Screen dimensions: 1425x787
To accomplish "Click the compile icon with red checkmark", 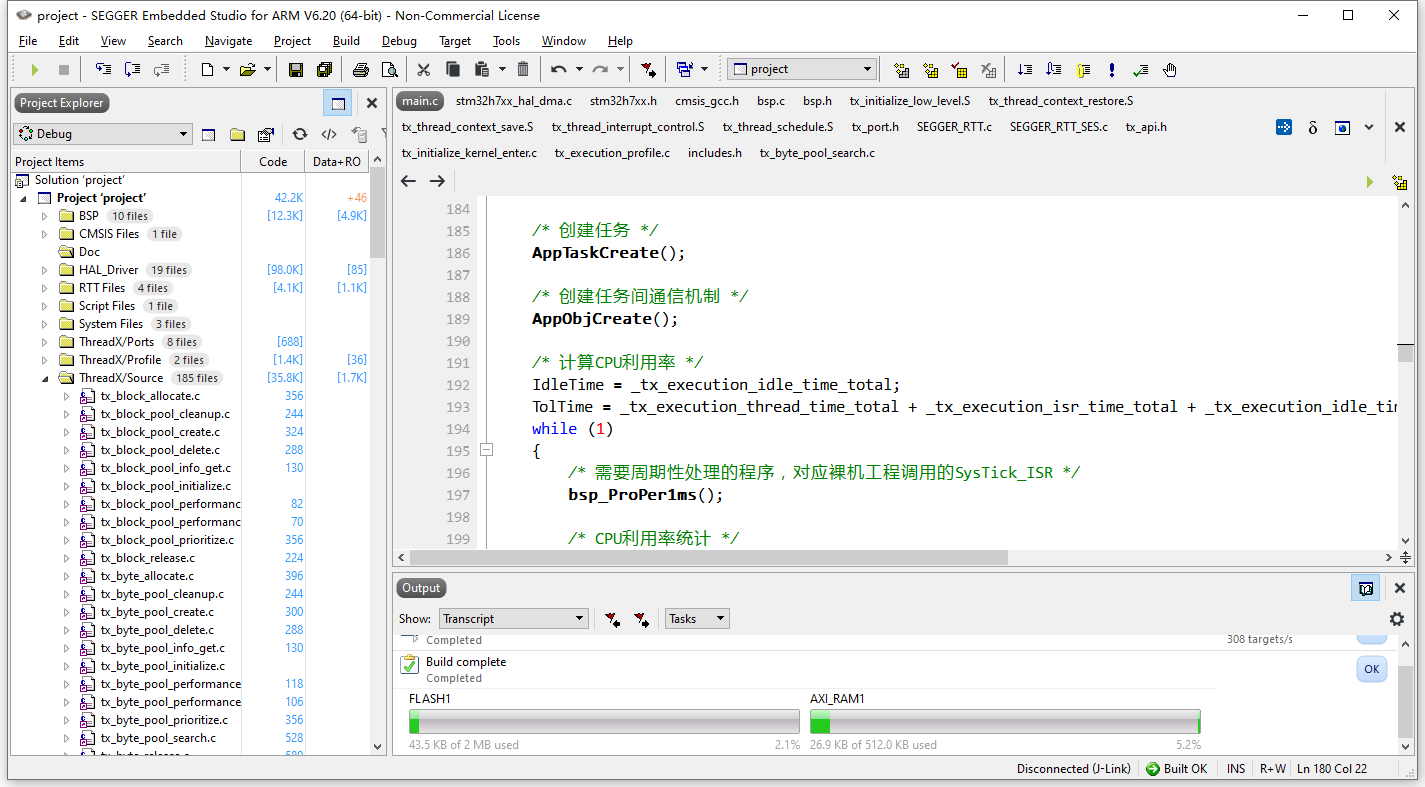I will (x=960, y=69).
